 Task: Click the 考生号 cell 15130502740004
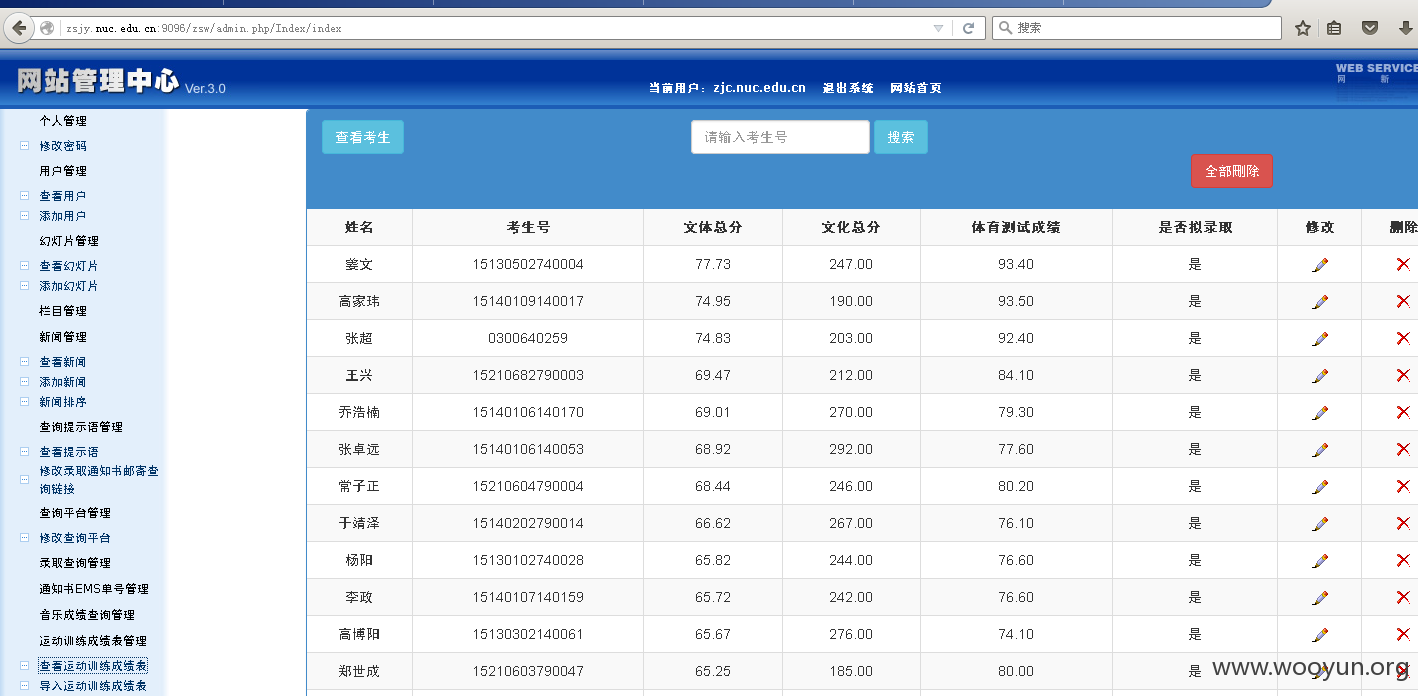(x=528, y=264)
